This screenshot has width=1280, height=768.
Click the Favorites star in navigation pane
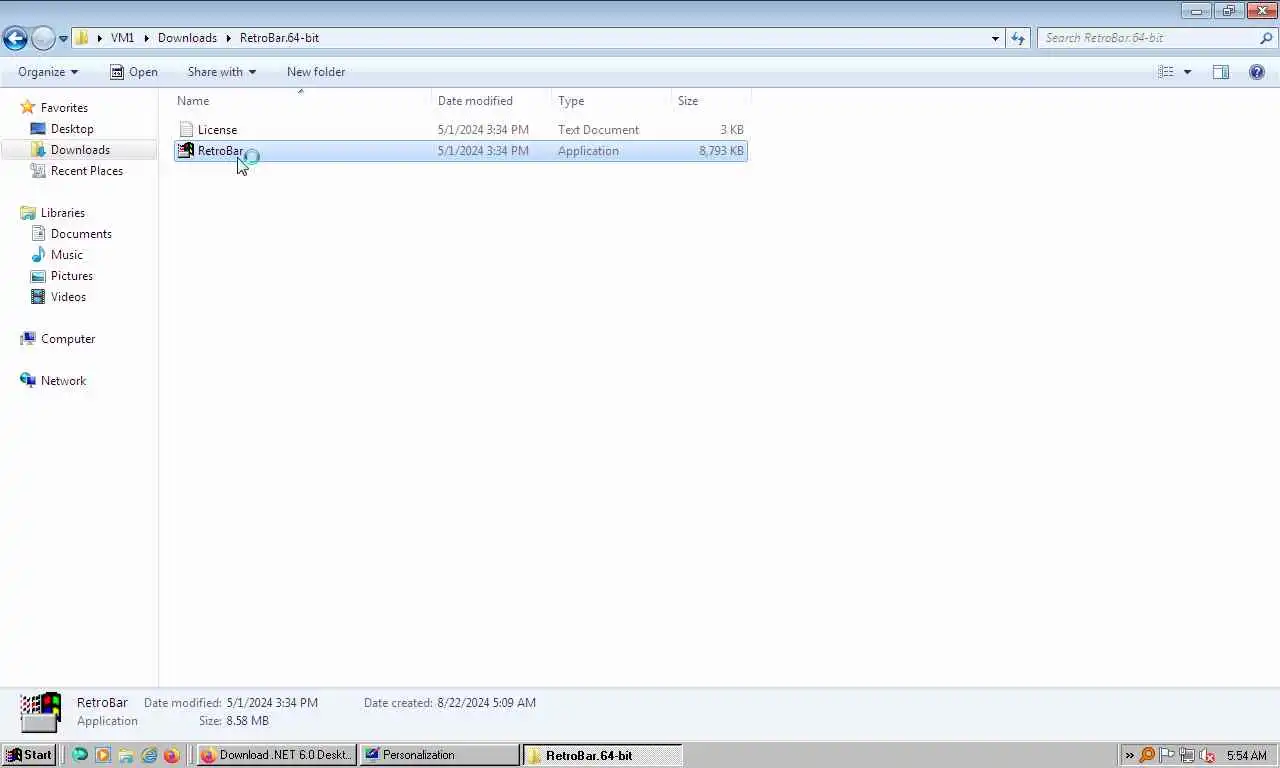(x=28, y=108)
